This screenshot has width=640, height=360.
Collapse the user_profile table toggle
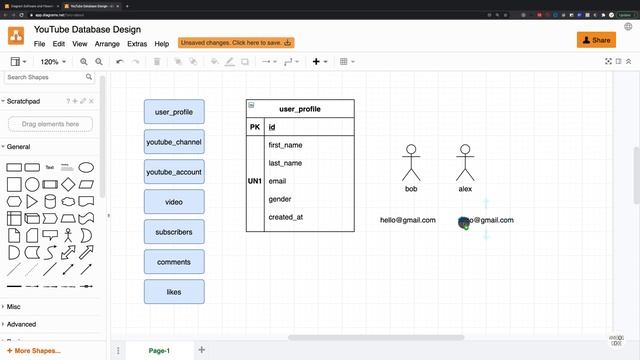click(251, 105)
